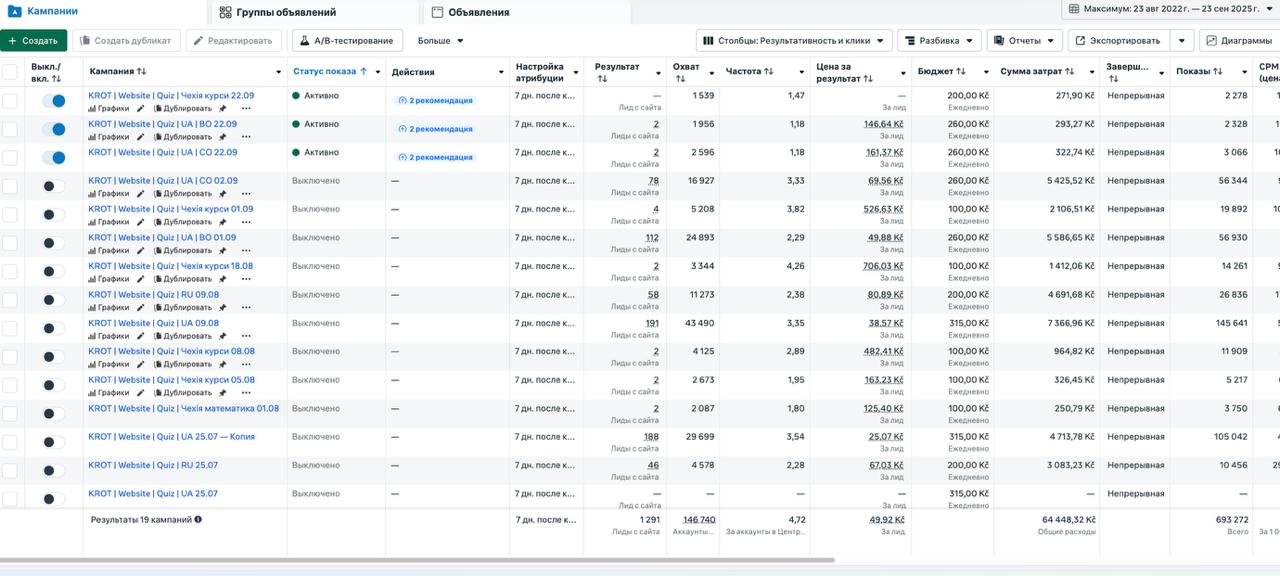Tick checkbox for RU 25.07 campaign row
The image size is (1280, 576).
pos(10,470)
